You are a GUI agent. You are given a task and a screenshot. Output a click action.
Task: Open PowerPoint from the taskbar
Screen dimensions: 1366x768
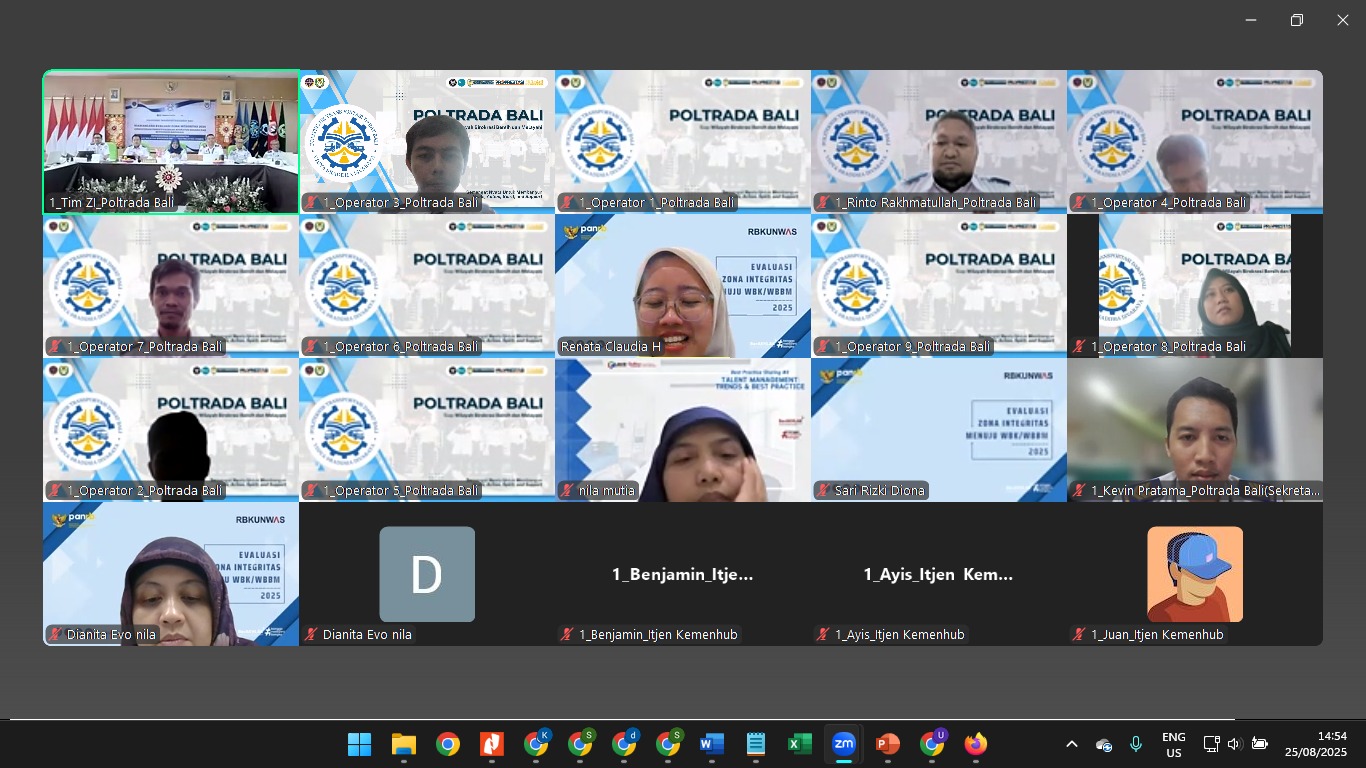pos(888,744)
